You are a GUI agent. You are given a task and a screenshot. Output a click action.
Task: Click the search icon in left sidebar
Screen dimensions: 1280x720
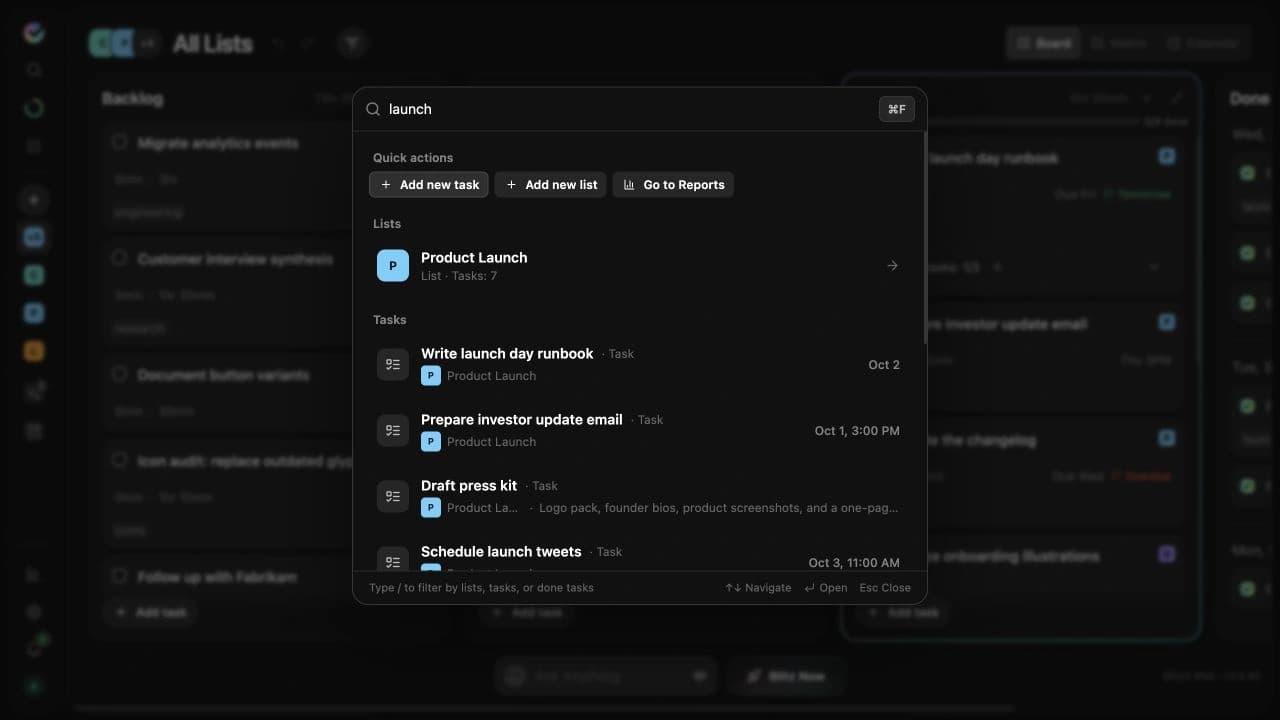34,70
